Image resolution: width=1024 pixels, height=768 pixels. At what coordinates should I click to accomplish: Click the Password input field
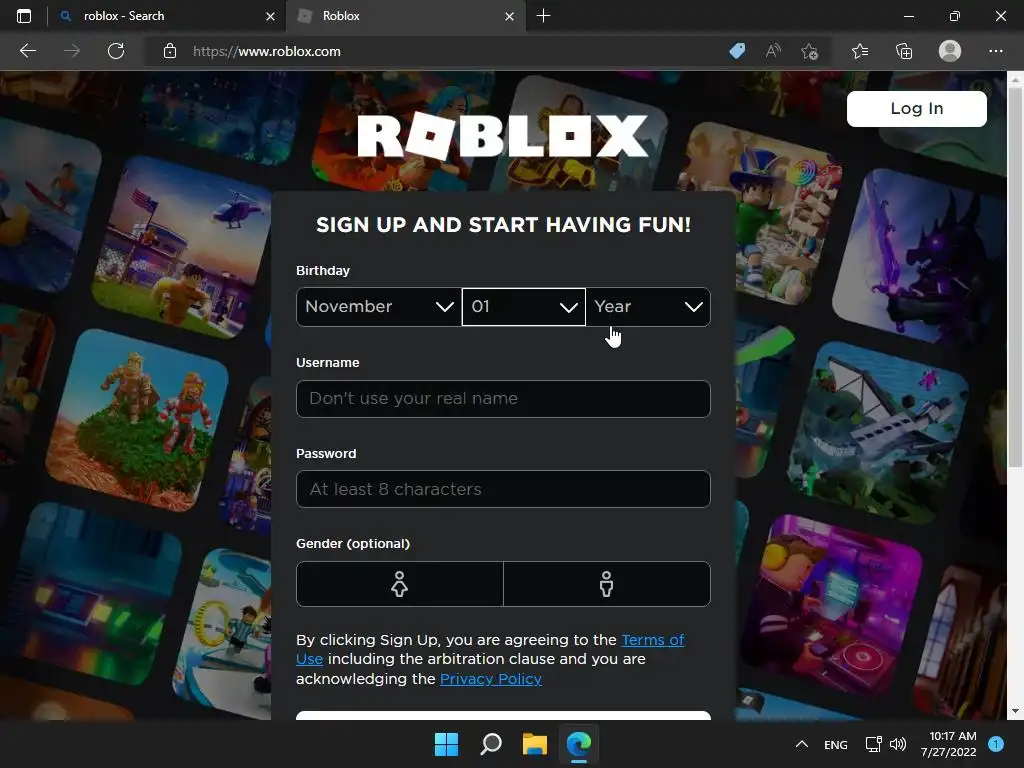(503, 489)
